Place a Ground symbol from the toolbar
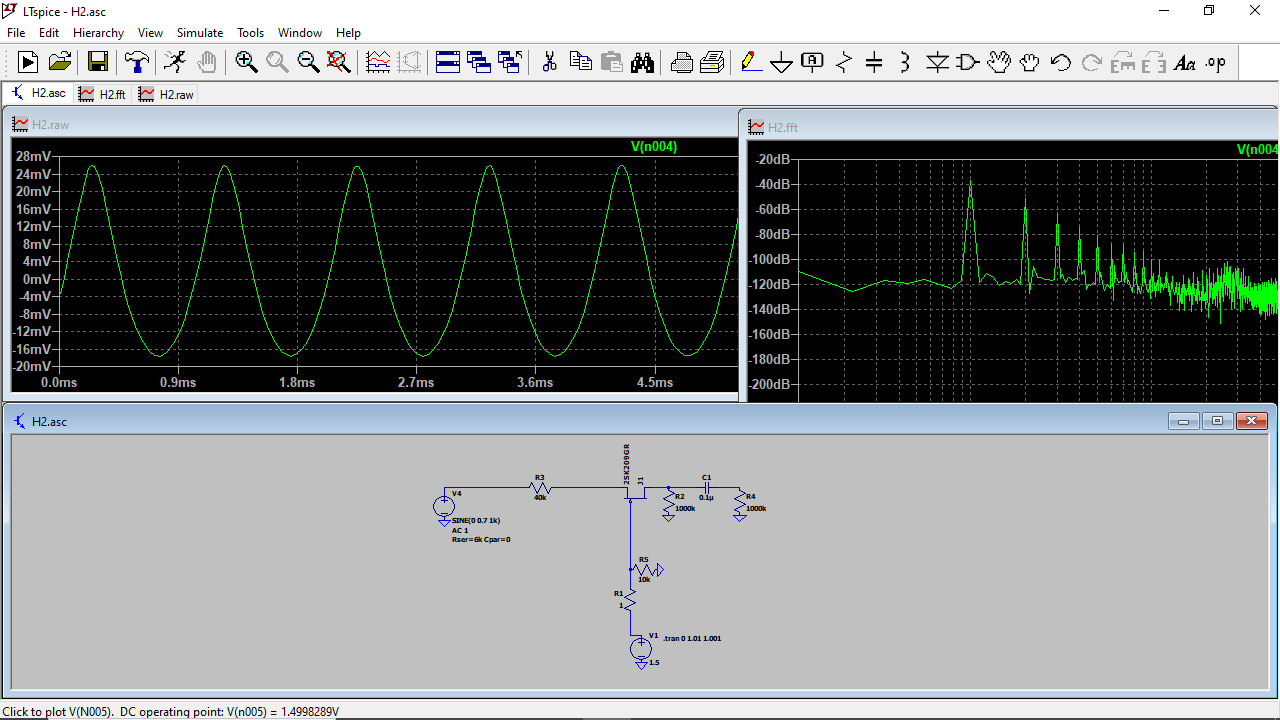The height and width of the screenshot is (720, 1280). coord(782,62)
